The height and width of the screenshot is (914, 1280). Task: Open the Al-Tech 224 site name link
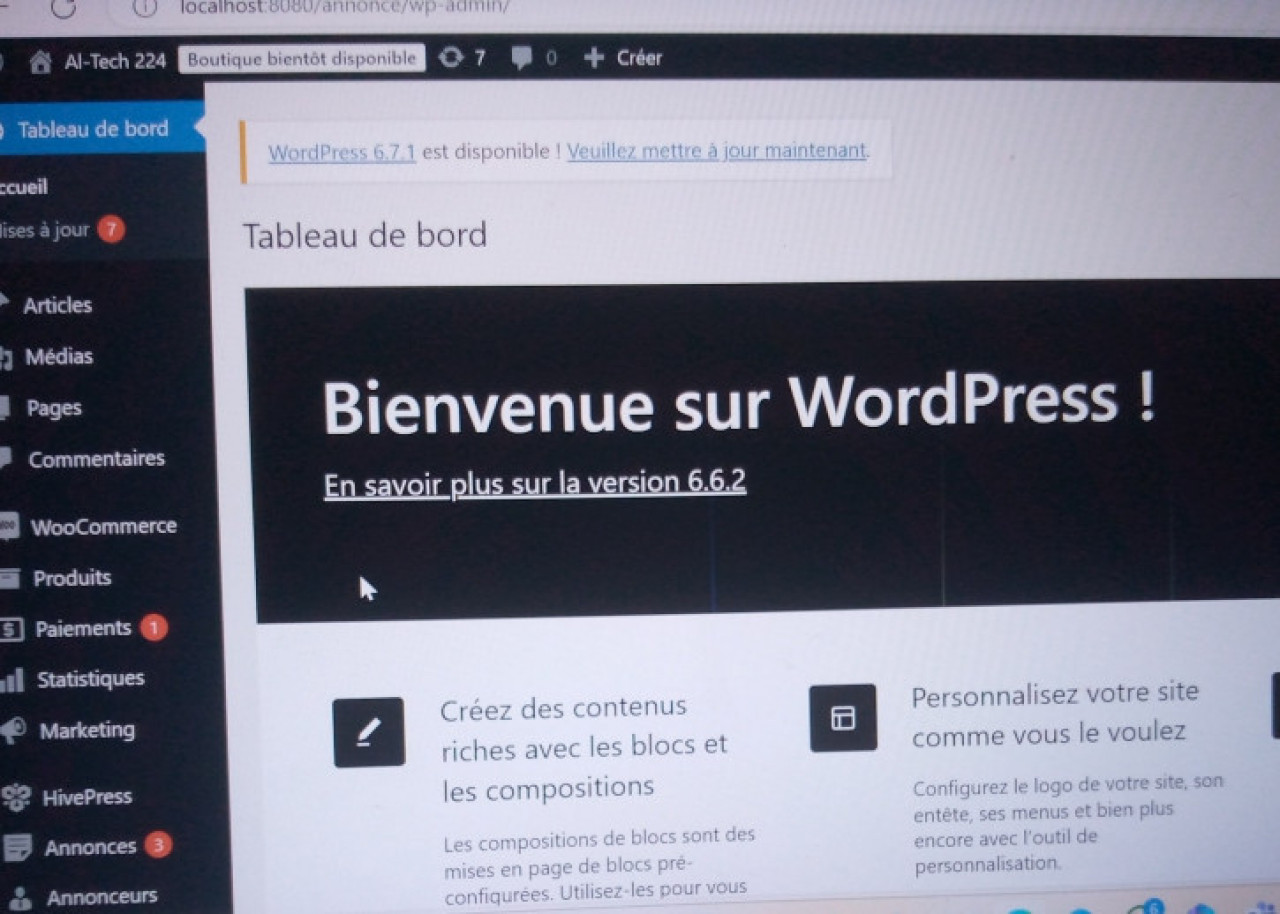115,60
